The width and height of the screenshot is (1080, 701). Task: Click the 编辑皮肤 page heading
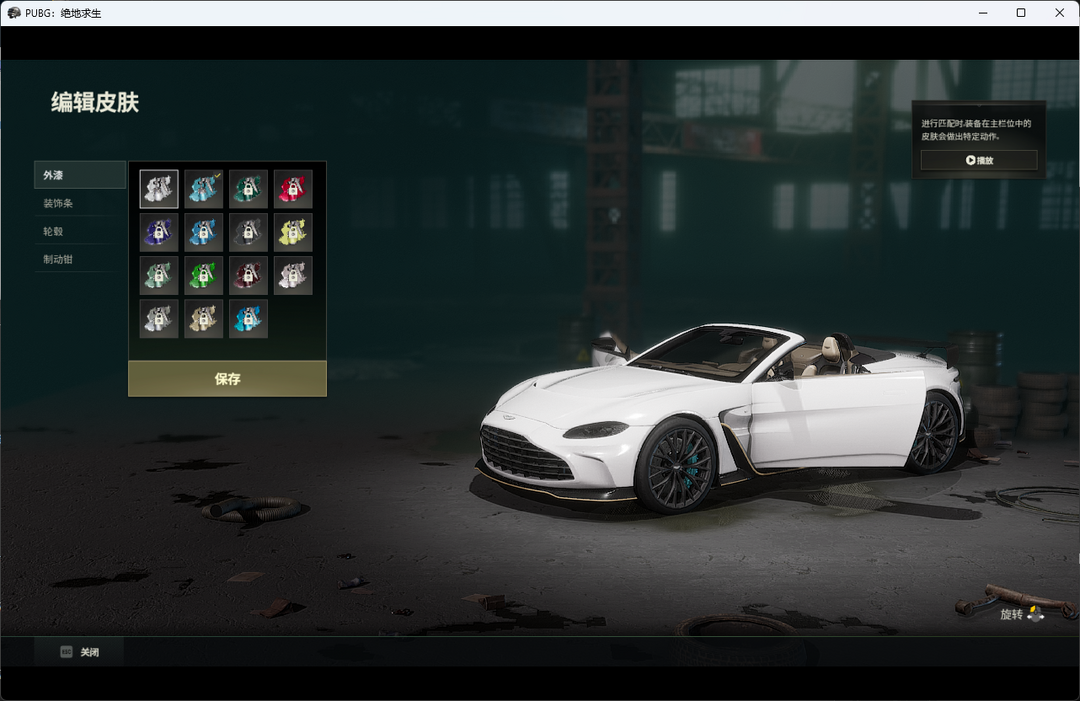pos(95,102)
